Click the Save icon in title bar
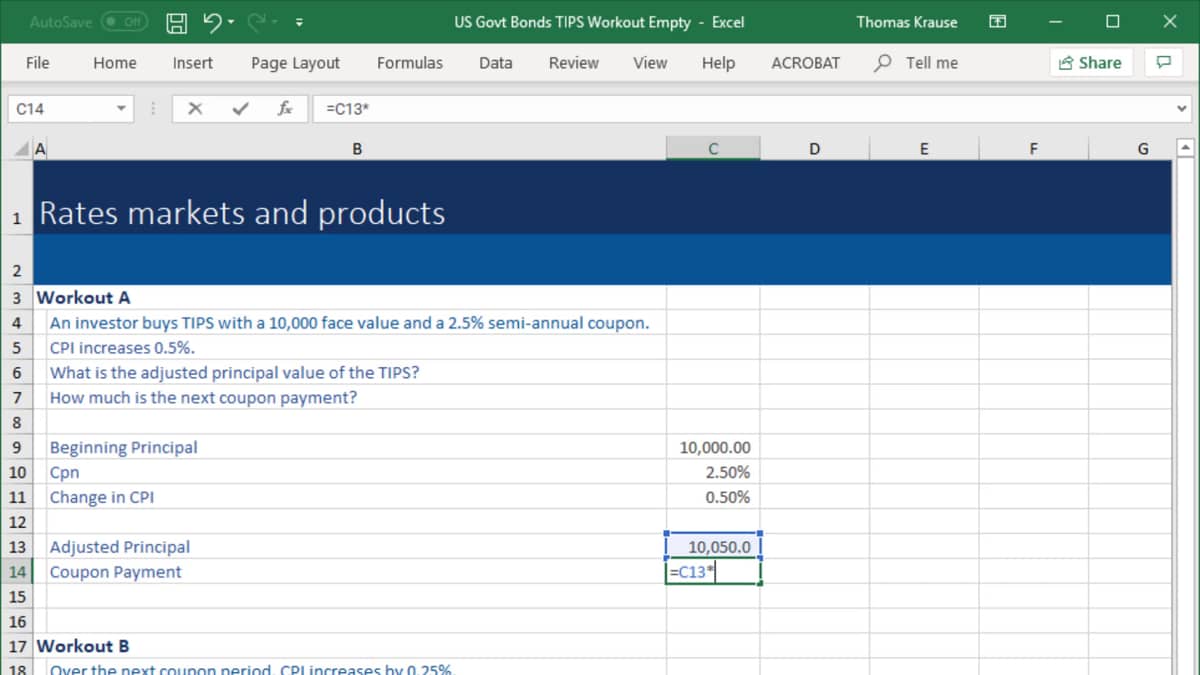Viewport: 1200px width, 675px height. point(175,22)
